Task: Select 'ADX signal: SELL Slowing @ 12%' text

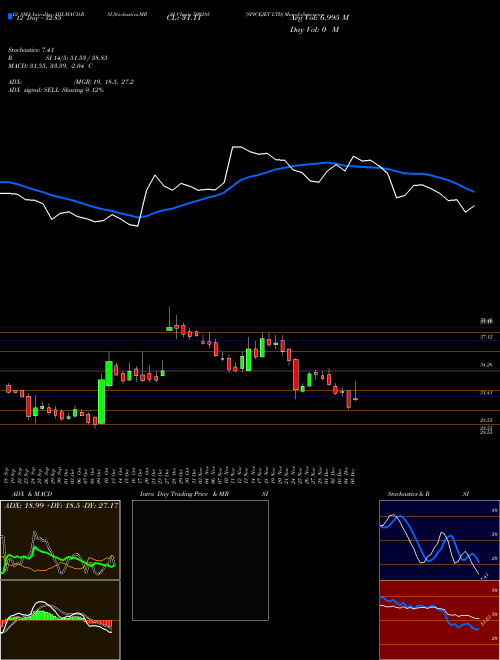Action: [x=56, y=90]
